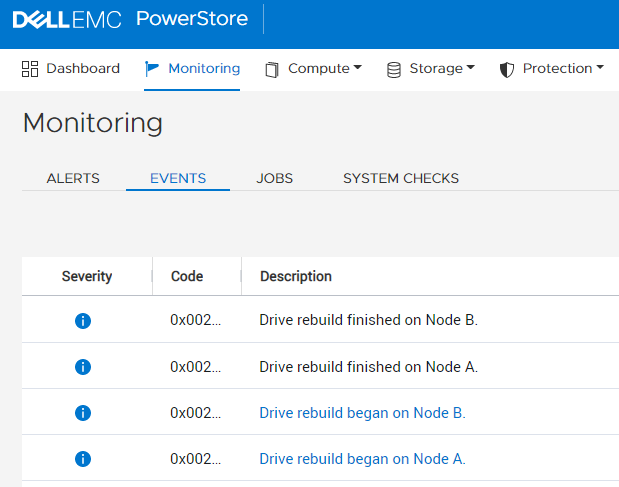Click info icon for Node A rebuild began
619x487 pixels.
point(83,459)
